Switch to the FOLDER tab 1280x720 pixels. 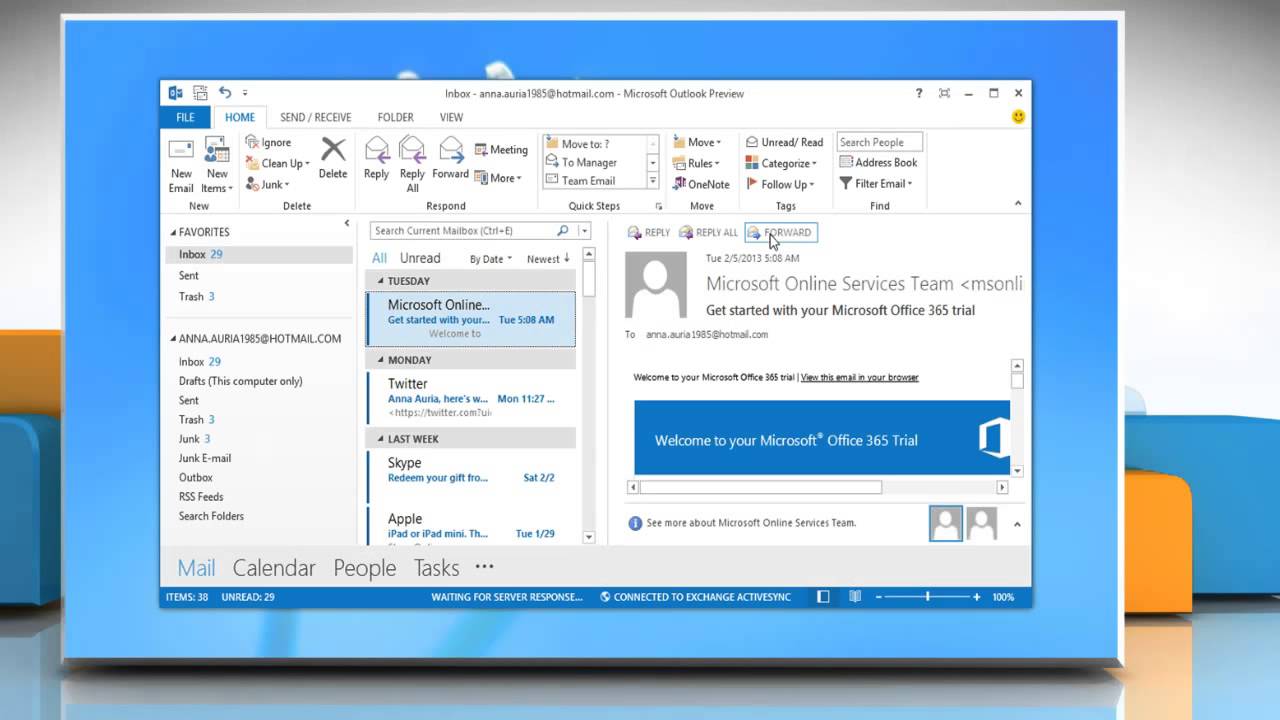pyautogui.click(x=395, y=117)
